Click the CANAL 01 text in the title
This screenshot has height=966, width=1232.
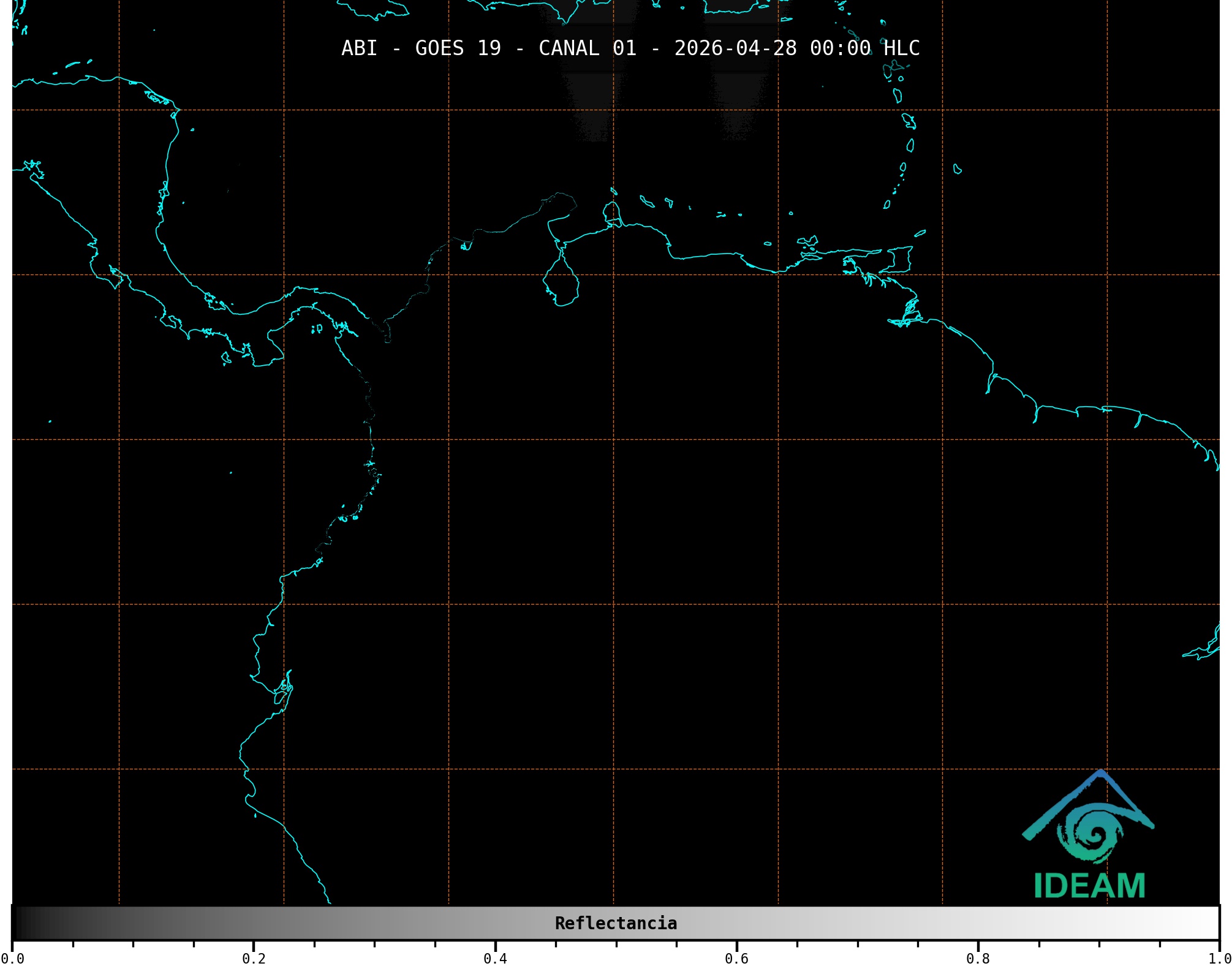[x=587, y=48]
